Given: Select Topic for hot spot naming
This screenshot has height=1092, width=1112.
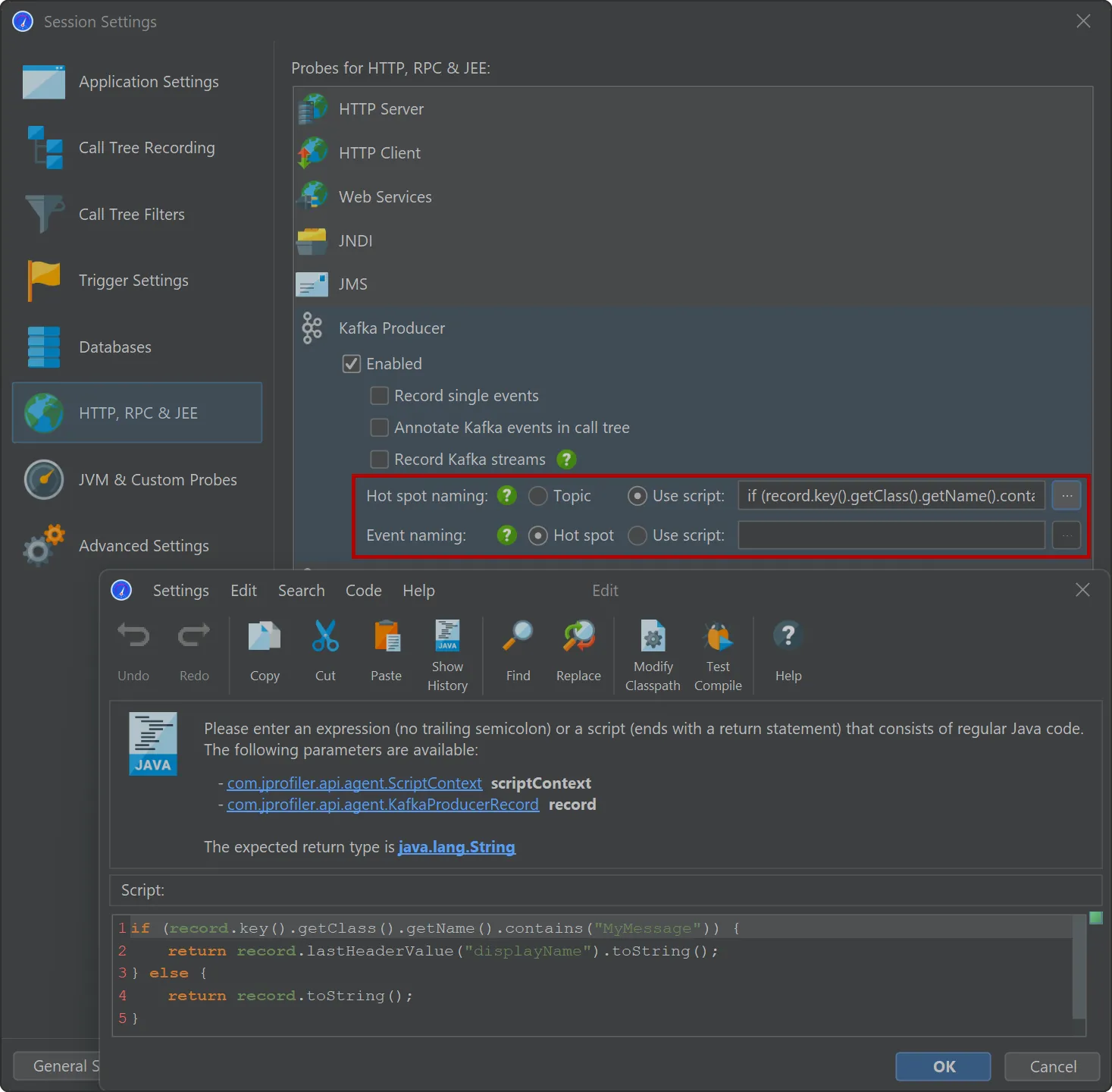Looking at the screenshot, I should (538, 496).
